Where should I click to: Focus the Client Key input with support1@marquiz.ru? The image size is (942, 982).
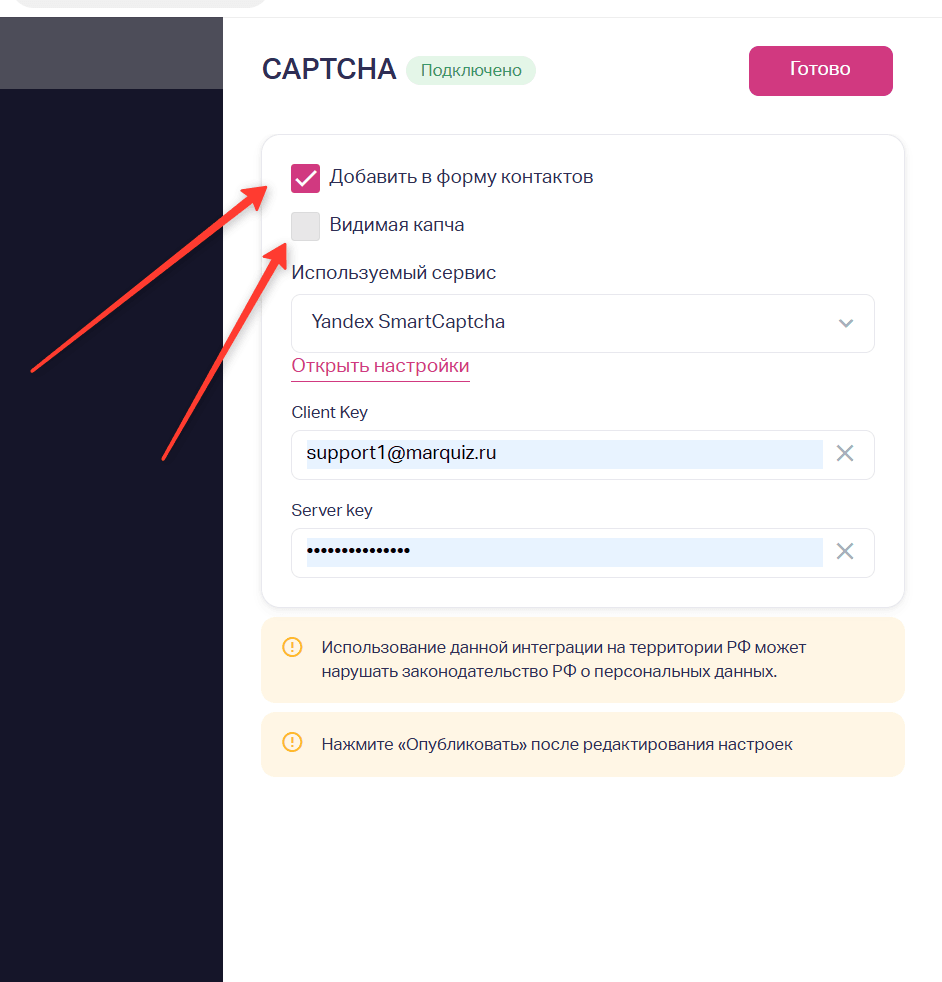[564, 454]
